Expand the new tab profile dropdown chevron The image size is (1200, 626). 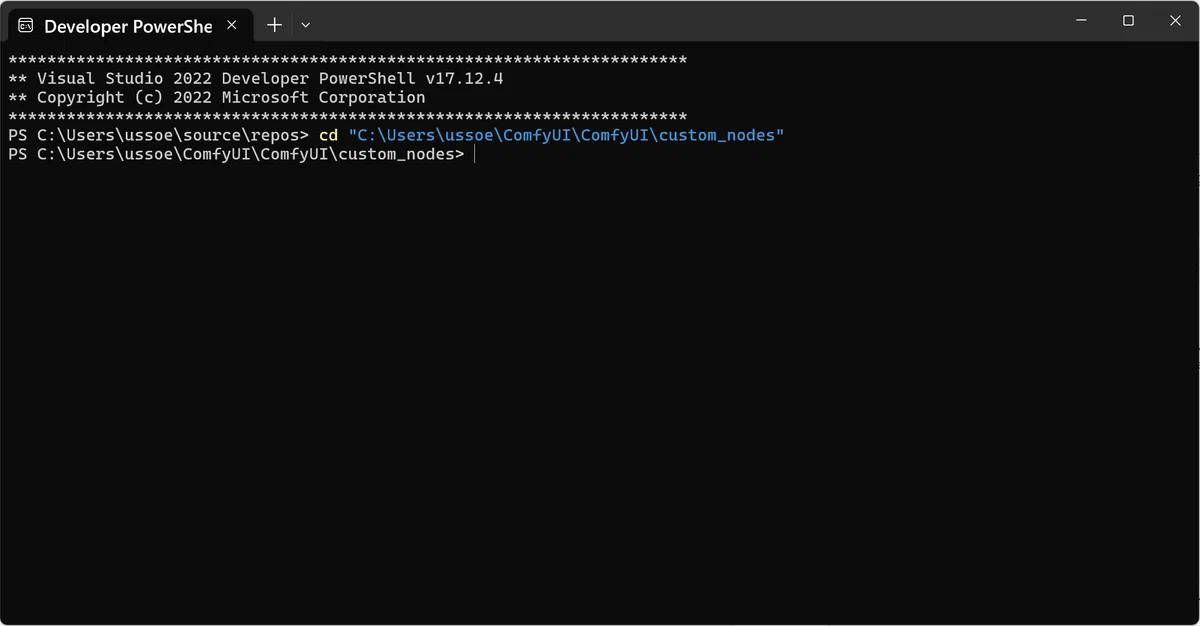pyautogui.click(x=306, y=24)
